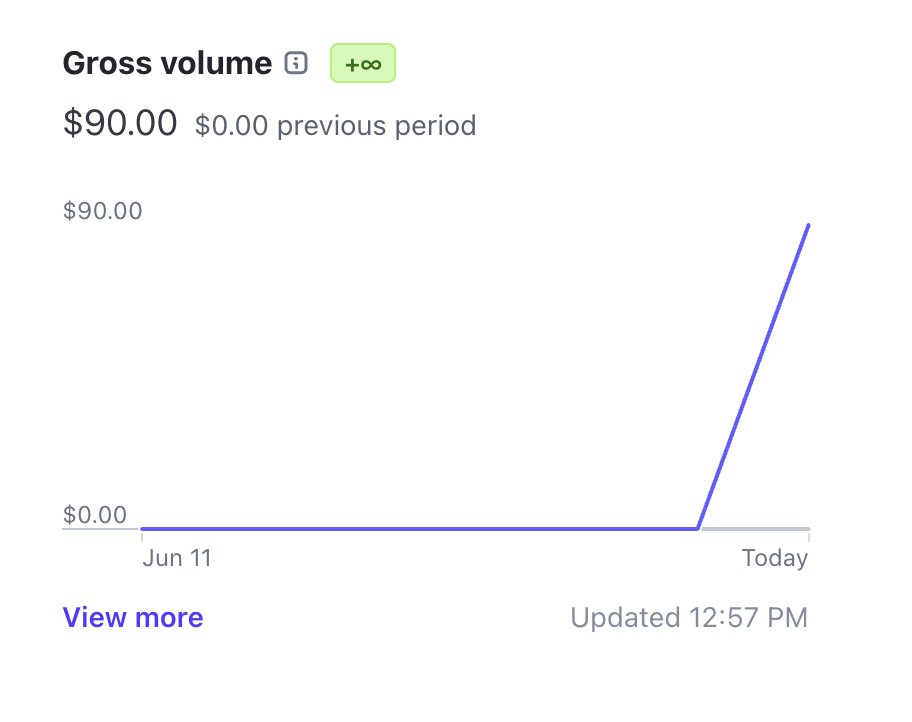This screenshot has height=722, width=912.
Task: Click the $90.00 total amount
Action: click(x=120, y=124)
